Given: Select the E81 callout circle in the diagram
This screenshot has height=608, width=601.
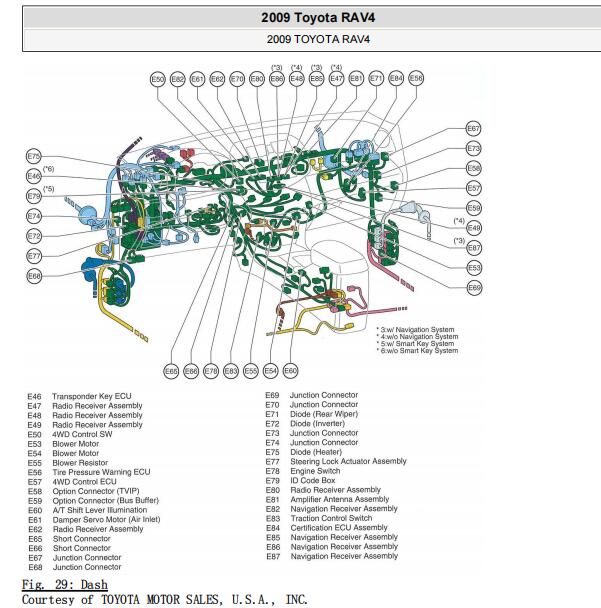Looking at the screenshot, I should click(356, 79).
